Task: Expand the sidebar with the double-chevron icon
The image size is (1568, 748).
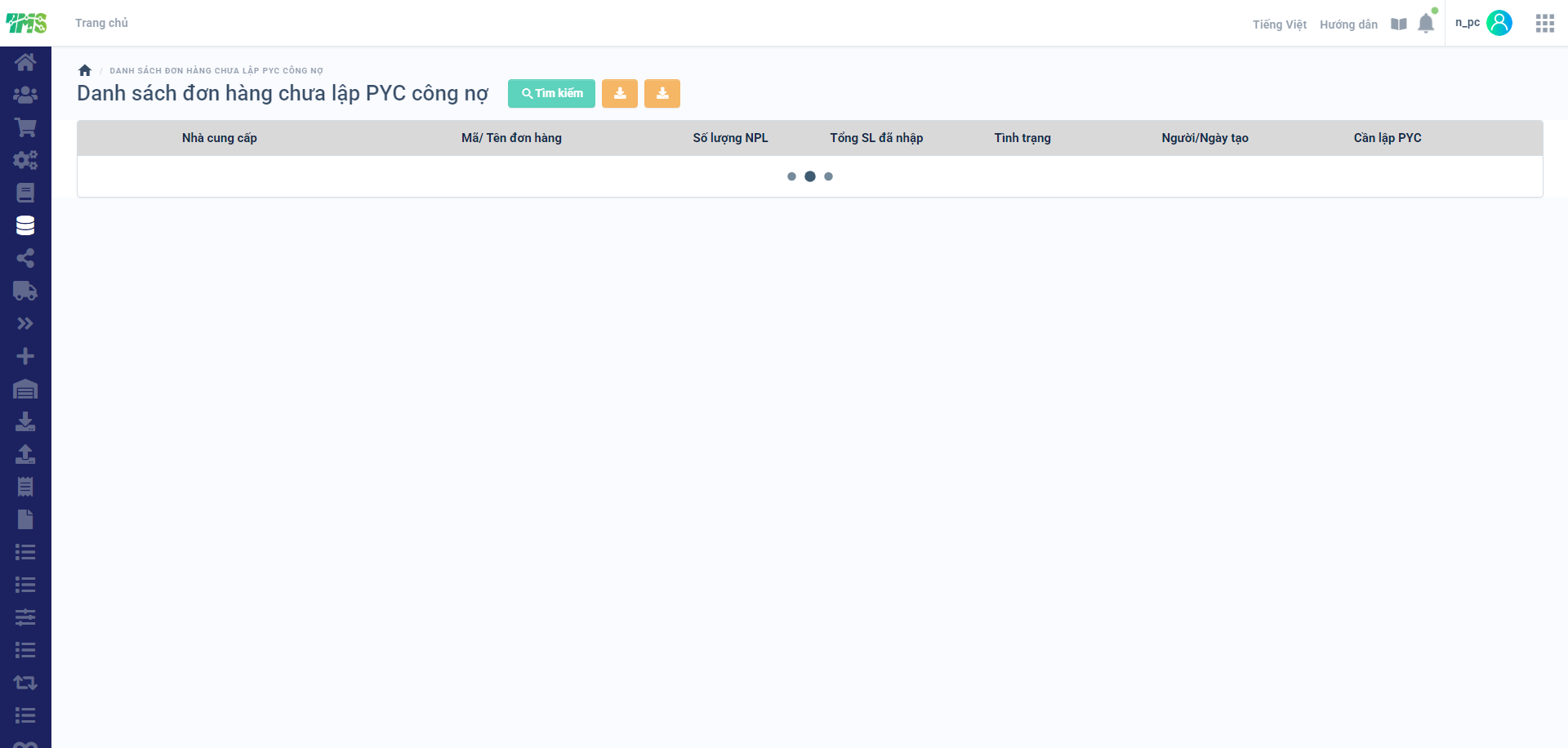Action: (x=25, y=323)
